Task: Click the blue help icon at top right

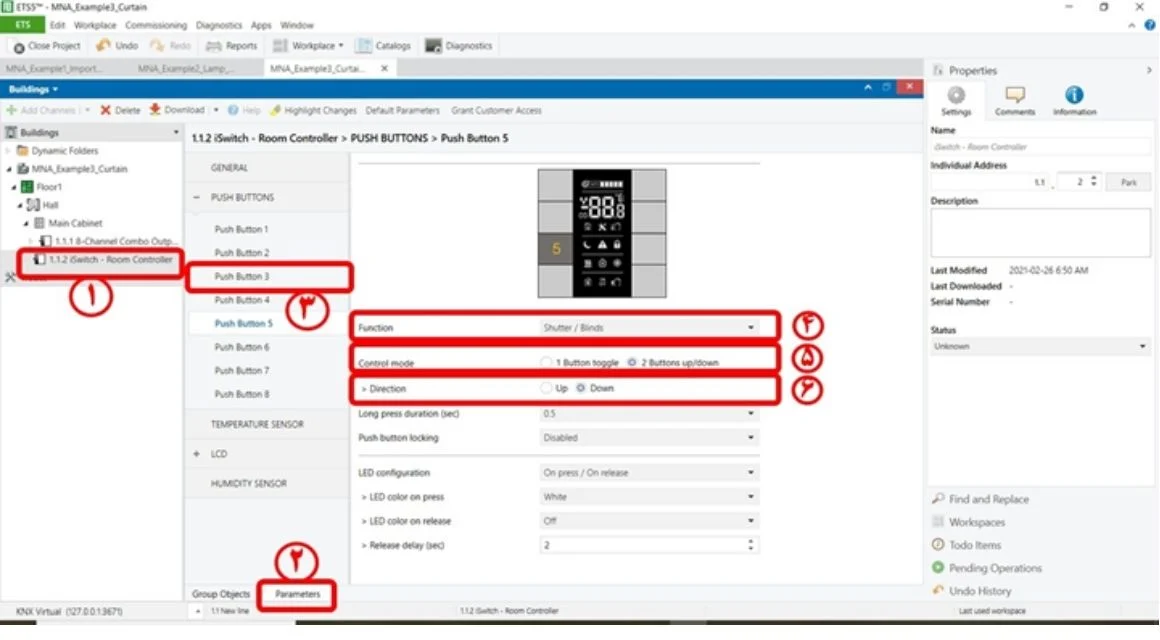Action: [x=1150, y=25]
